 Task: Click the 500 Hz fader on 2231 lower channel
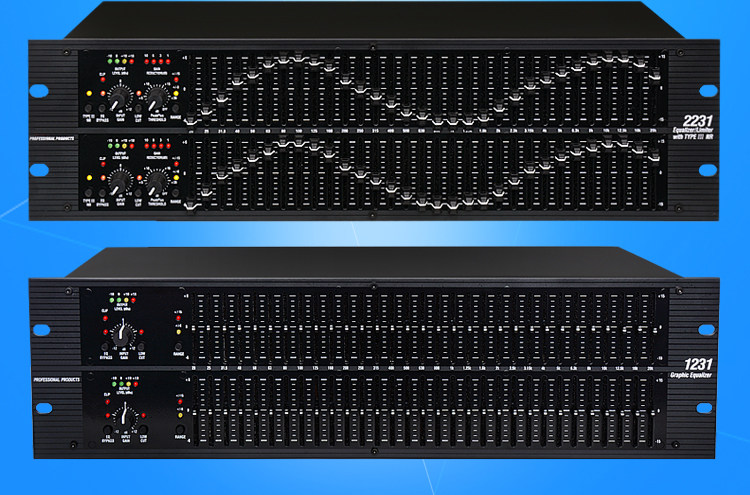click(407, 195)
